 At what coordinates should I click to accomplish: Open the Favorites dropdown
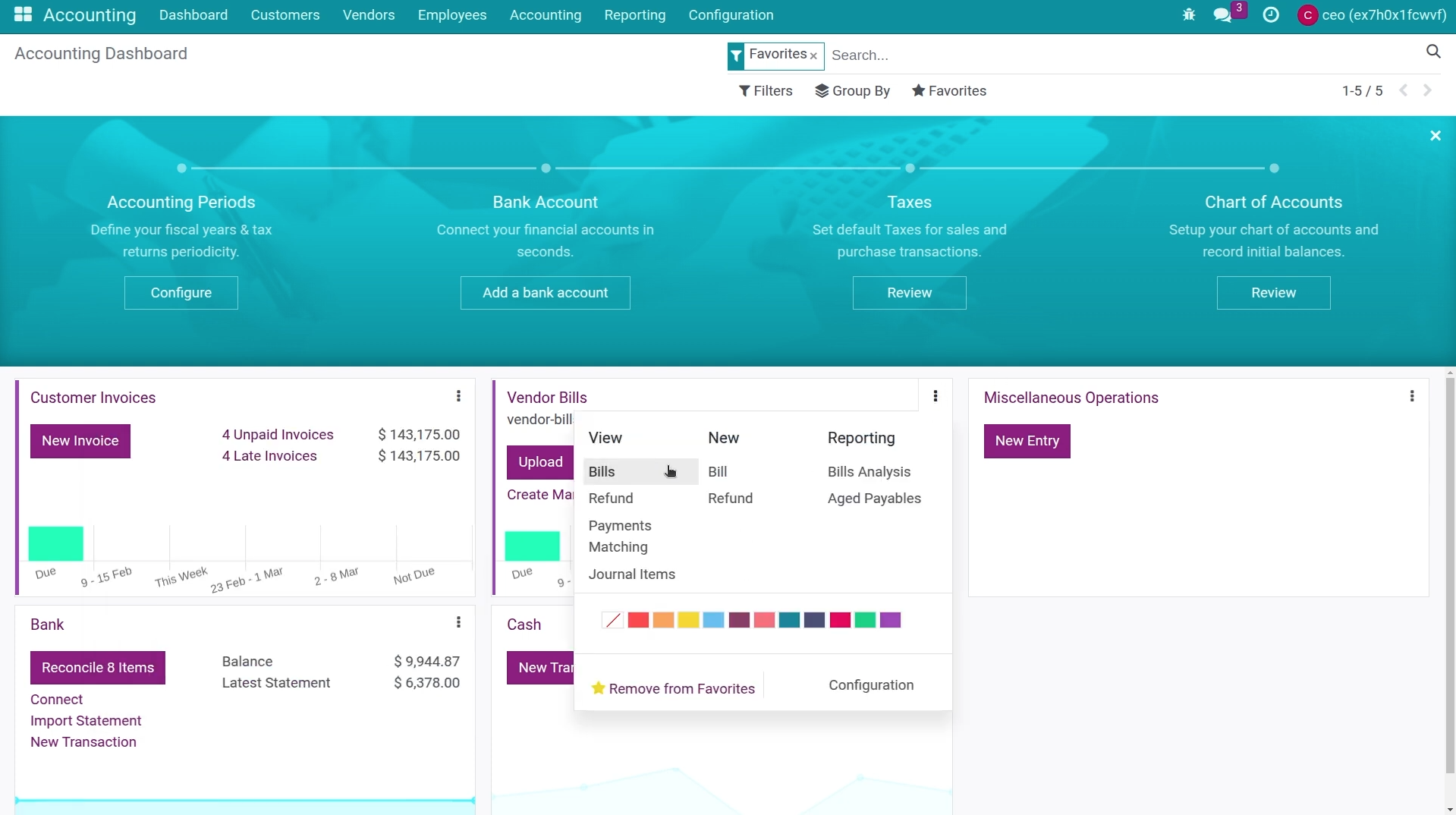948,91
